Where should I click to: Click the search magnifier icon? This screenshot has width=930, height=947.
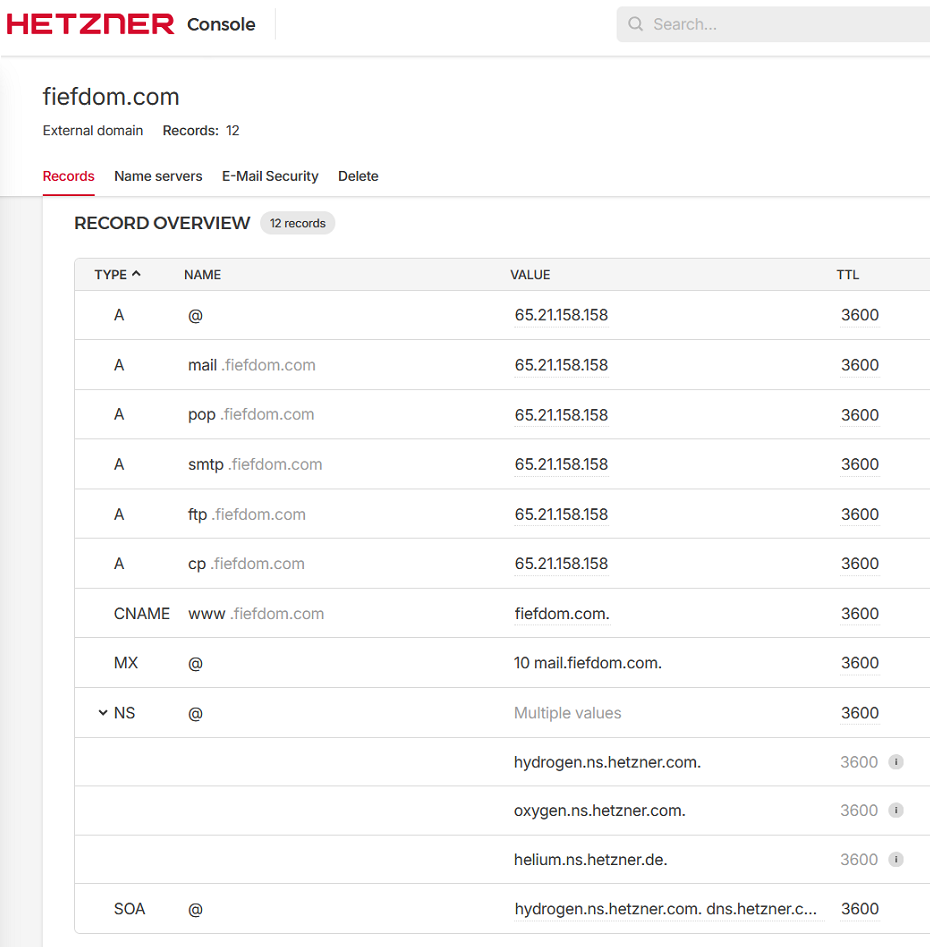(x=635, y=24)
